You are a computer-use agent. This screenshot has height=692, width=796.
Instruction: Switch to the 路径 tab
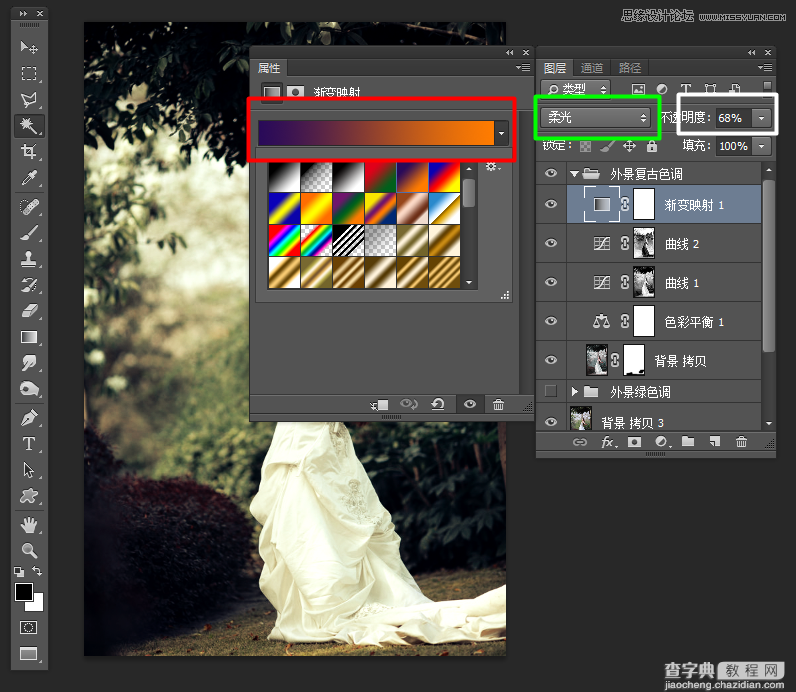tap(630, 68)
